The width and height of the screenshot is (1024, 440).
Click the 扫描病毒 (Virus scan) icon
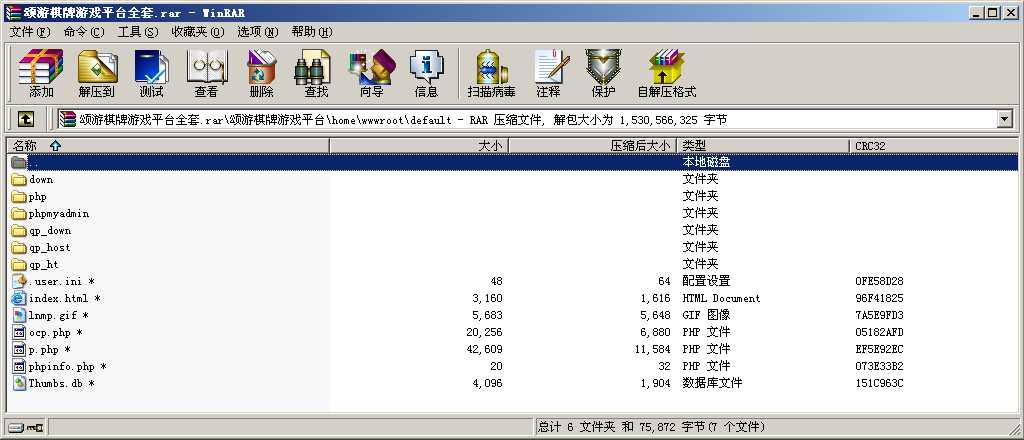[x=492, y=67]
